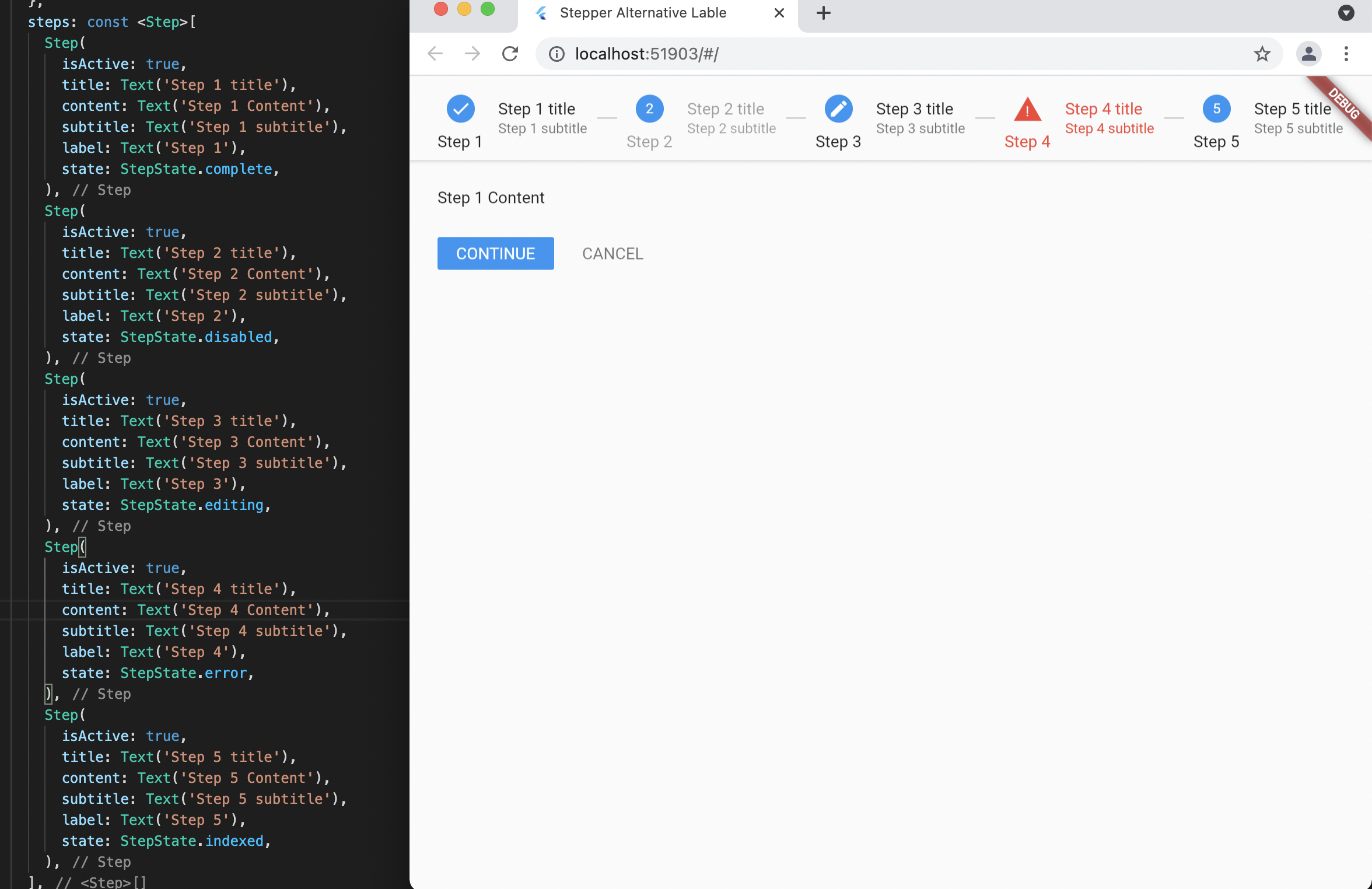The height and width of the screenshot is (889, 1372).
Task: Click 'StepState.indexed' in the code editor
Action: point(192,841)
